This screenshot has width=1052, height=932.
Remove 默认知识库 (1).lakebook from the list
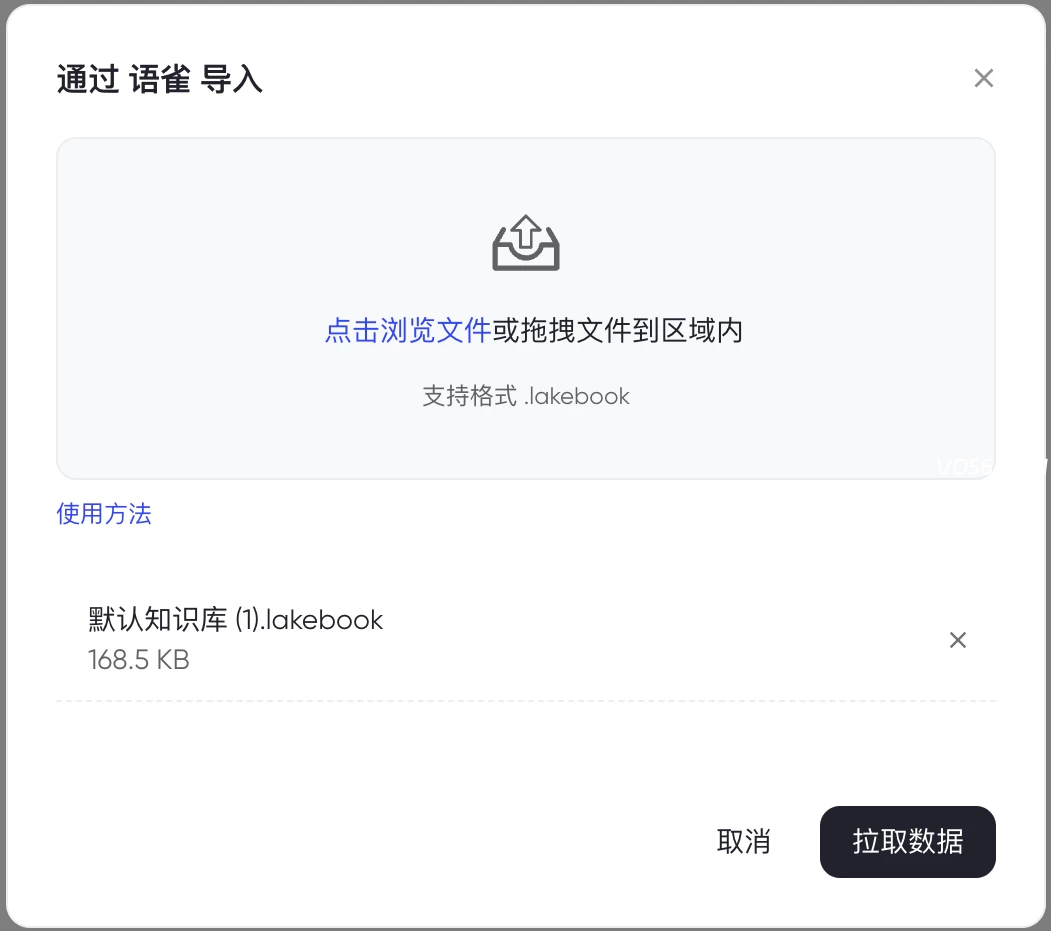(957, 640)
